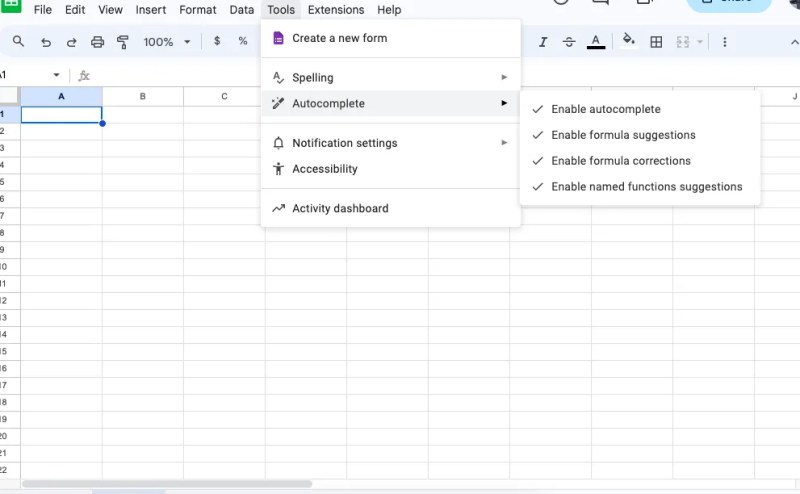Screen dimensions: 800x494
Task: Click the Spelling check icon
Action: (278, 78)
